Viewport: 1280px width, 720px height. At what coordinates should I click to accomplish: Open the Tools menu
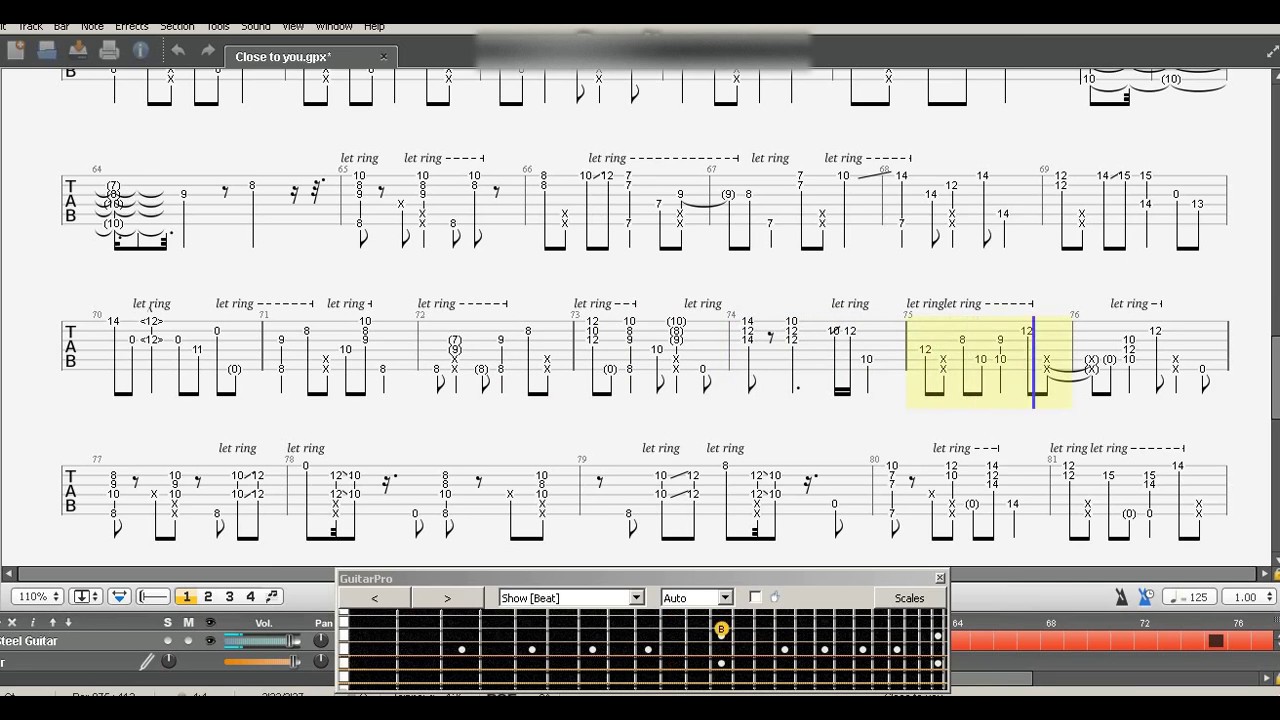tap(217, 26)
